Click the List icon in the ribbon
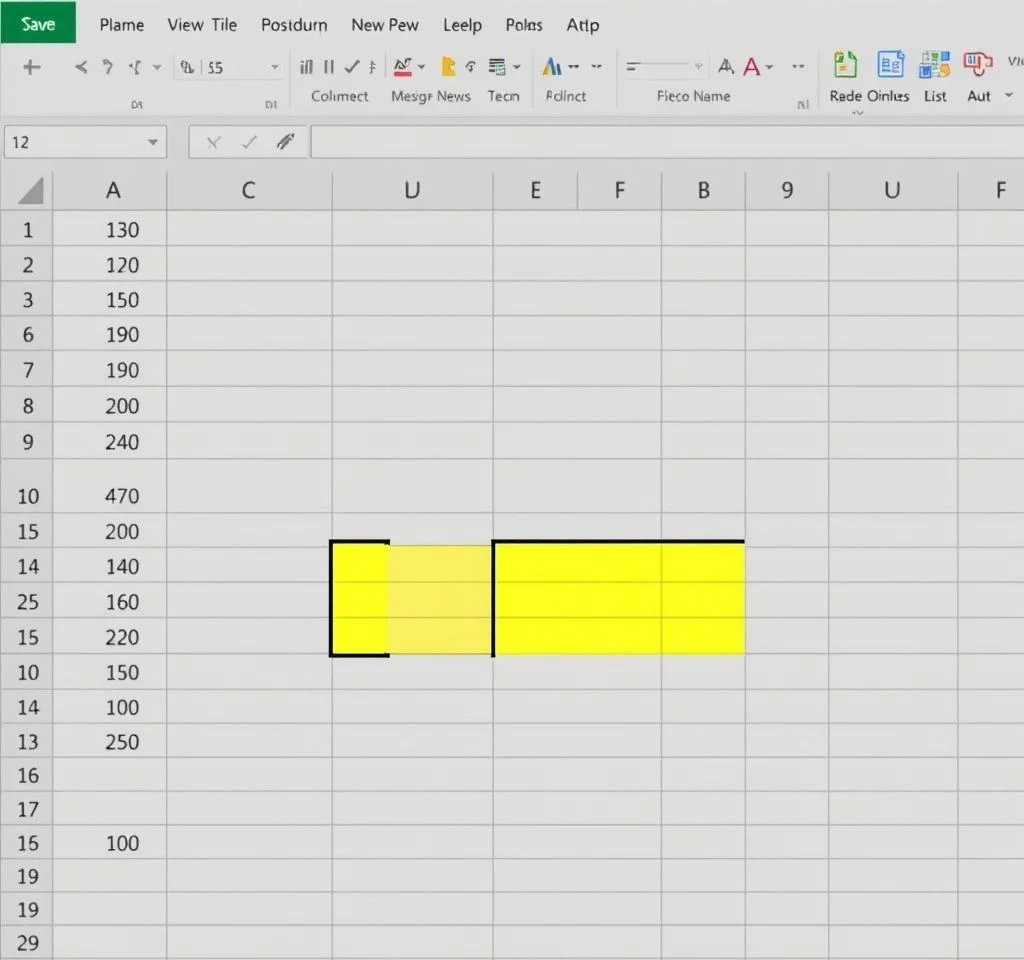The height and width of the screenshot is (960, 1024). 936,66
